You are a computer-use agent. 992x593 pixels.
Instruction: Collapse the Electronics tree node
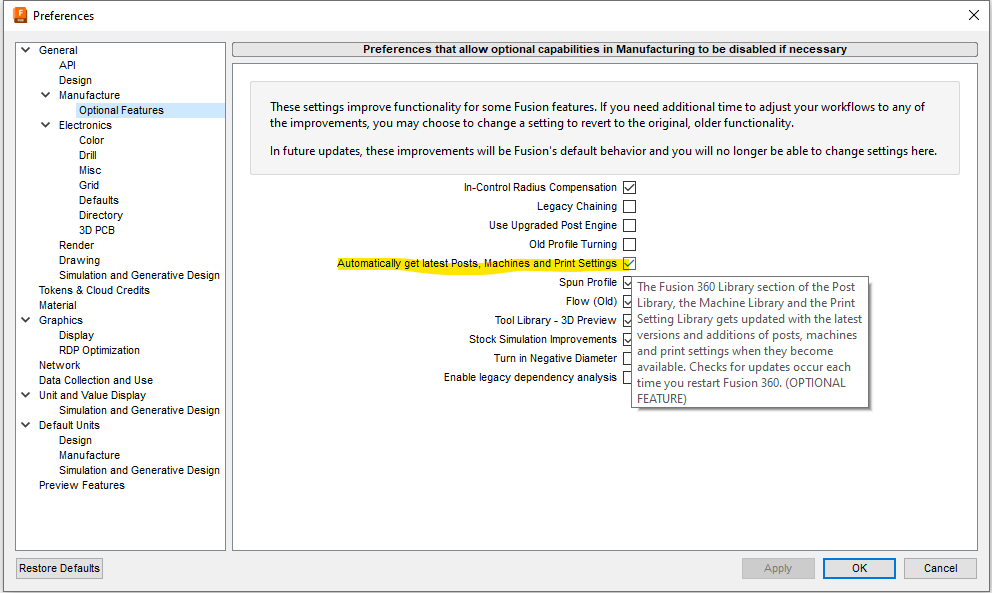pyautogui.click(x=46, y=125)
